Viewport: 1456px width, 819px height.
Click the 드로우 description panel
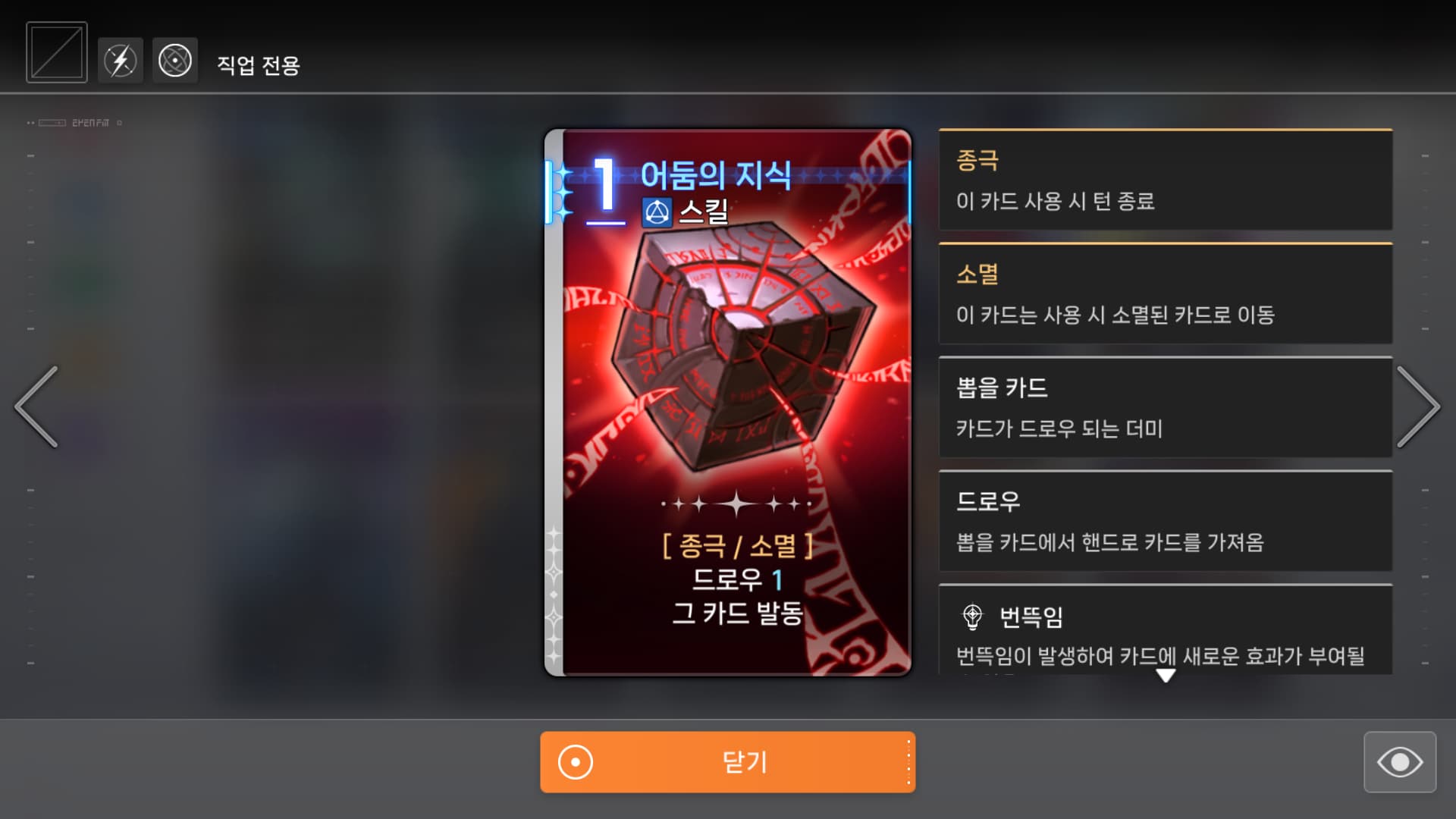1166,521
